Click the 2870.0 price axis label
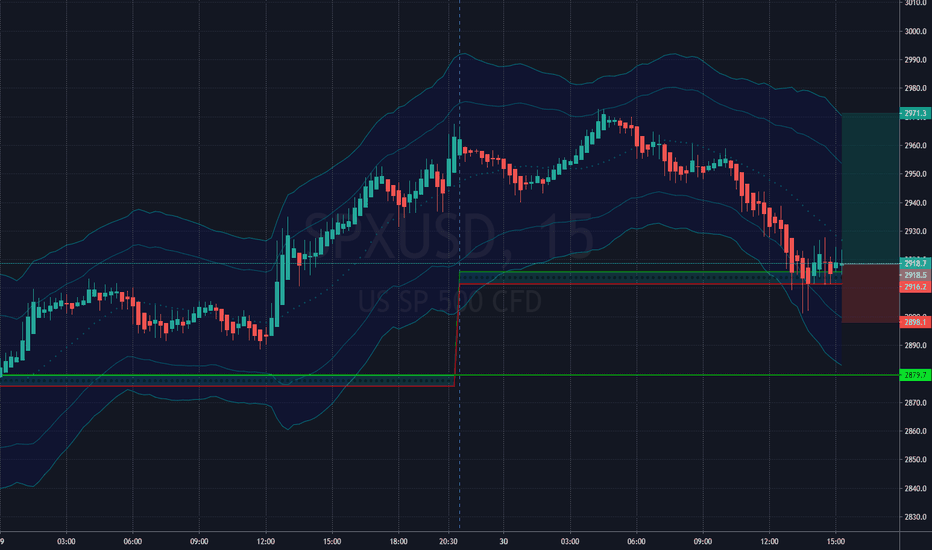Viewport: 932px width, 550px height. point(915,403)
